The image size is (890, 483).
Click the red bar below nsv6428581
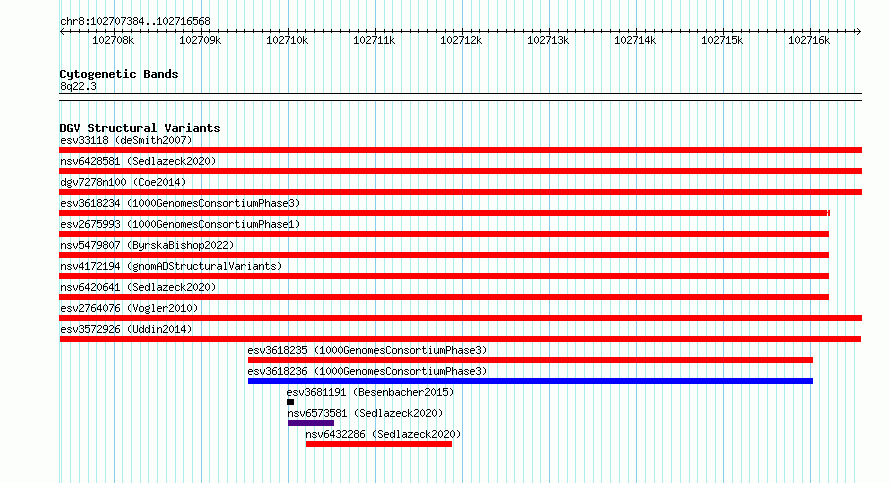point(460,171)
